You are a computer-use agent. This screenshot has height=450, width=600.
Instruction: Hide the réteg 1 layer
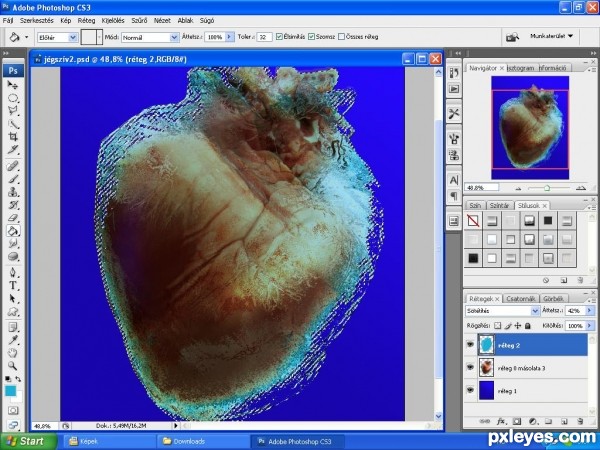click(470, 390)
